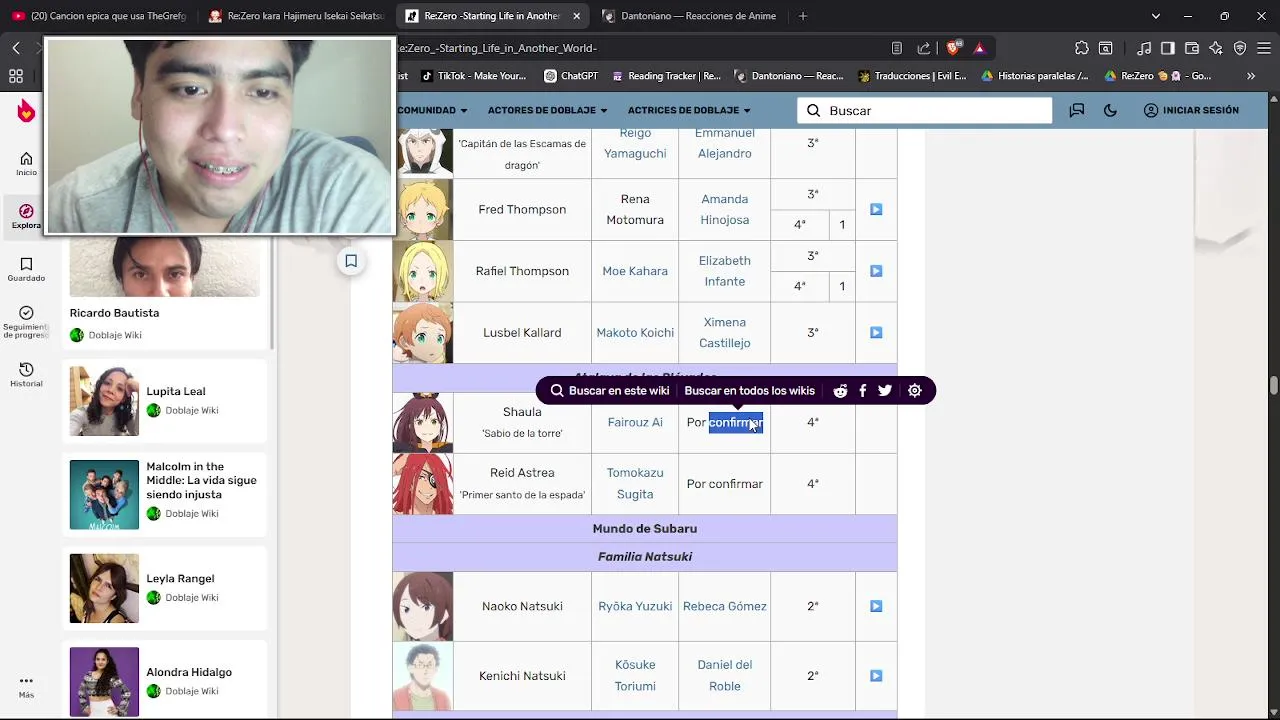Open Malcolm in the Middle card
Screen dimensions: 1280x720
click(165, 494)
